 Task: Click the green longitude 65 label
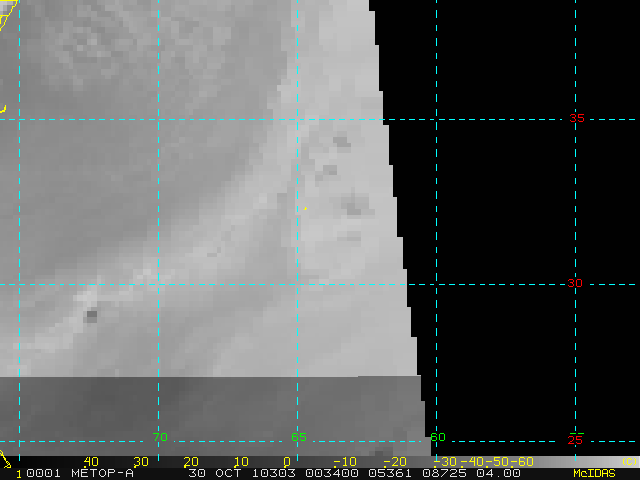pos(298,437)
